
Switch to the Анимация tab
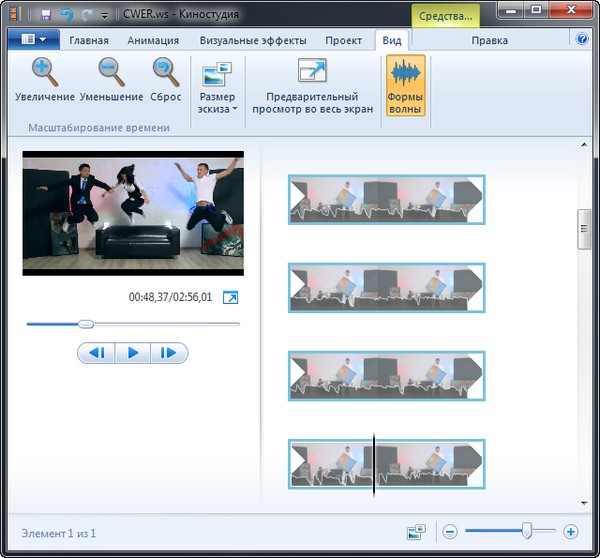(153, 41)
